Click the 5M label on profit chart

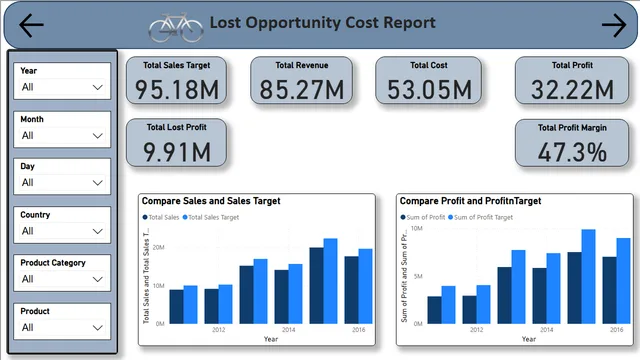[x=418, y=276]
